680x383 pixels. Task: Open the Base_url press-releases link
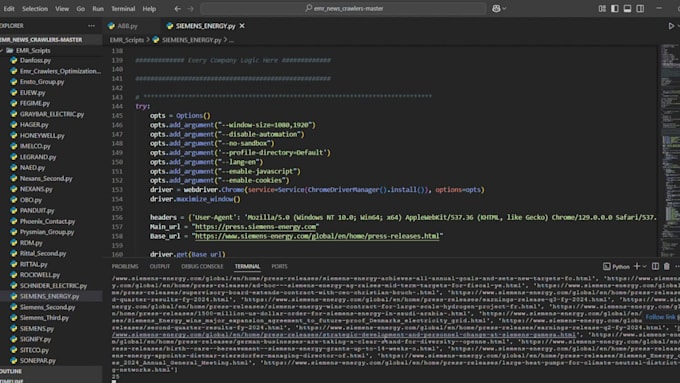pyautogui.click(x=317, y=236)
